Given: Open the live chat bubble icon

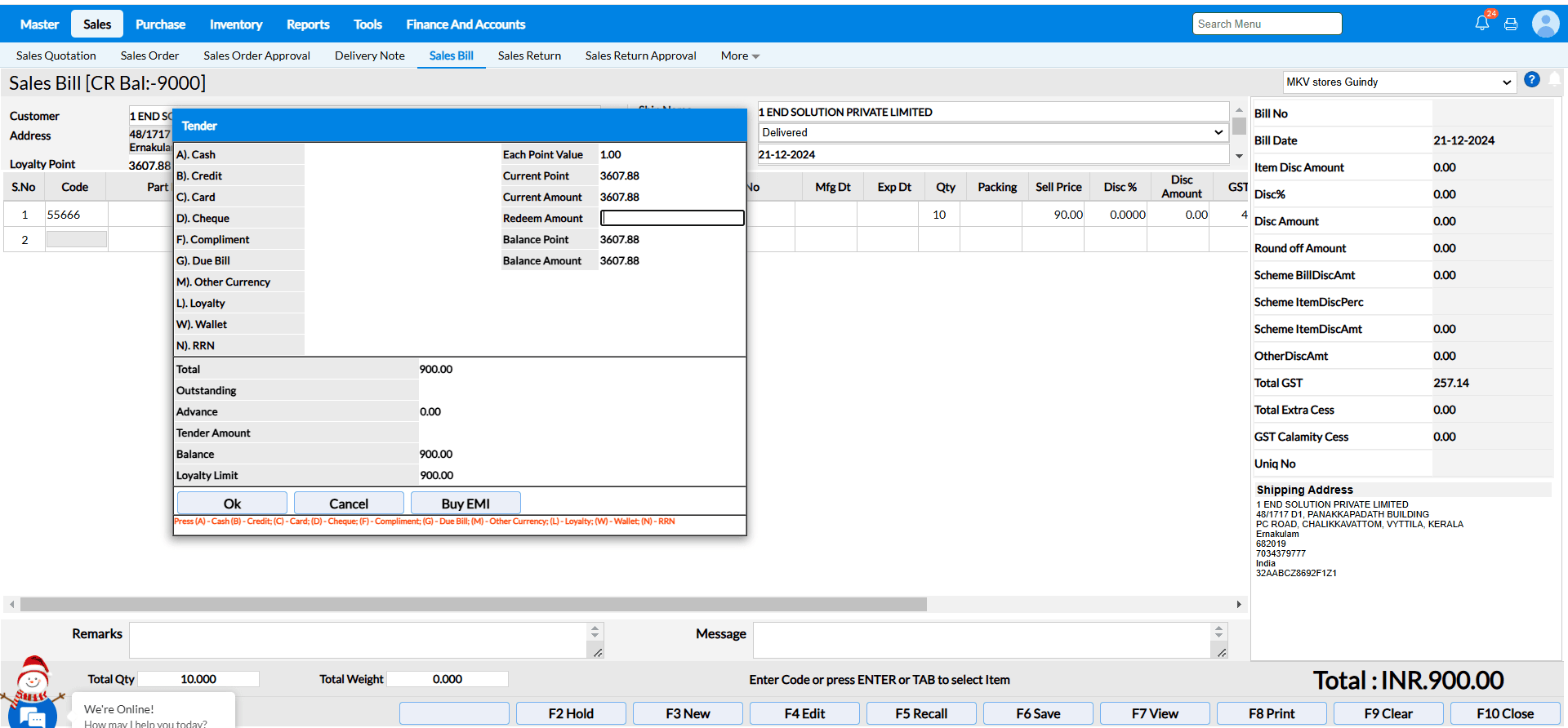Looking at the screenshot, I should (33, 716).
